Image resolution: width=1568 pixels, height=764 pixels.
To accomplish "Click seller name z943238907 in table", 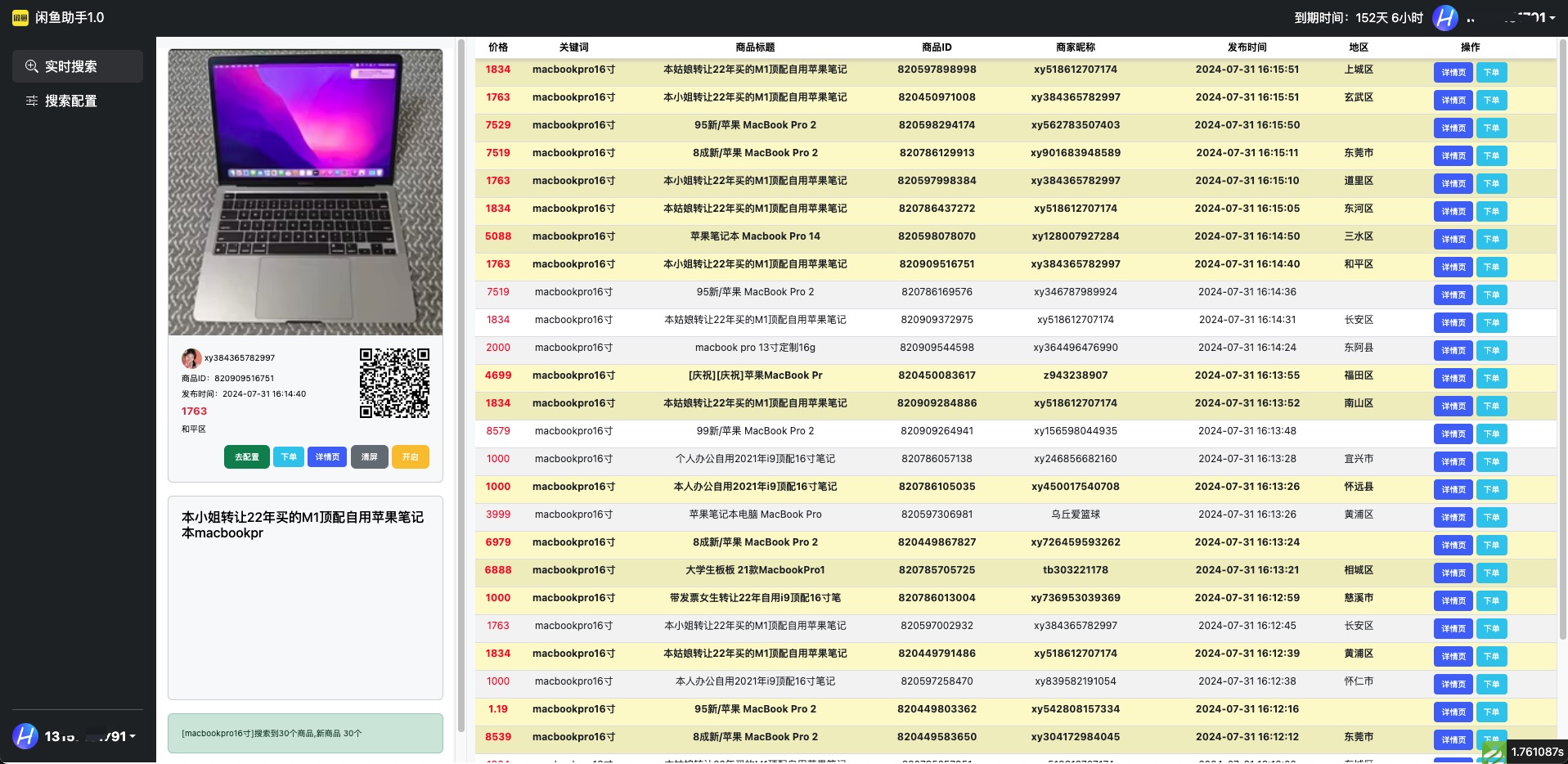I will click(1076, 375).
